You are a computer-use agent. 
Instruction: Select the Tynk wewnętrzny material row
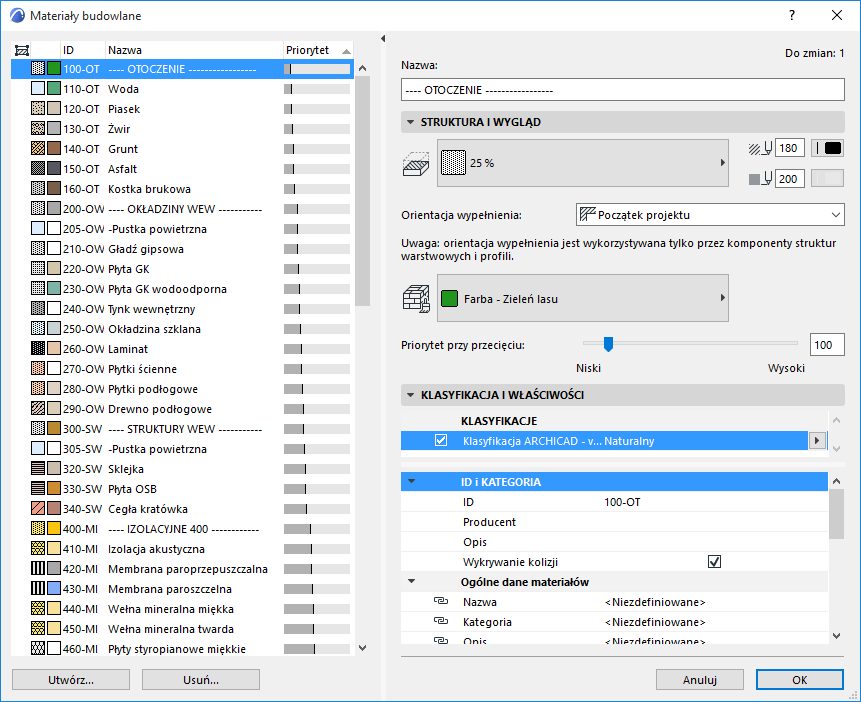tap(182, 309)
